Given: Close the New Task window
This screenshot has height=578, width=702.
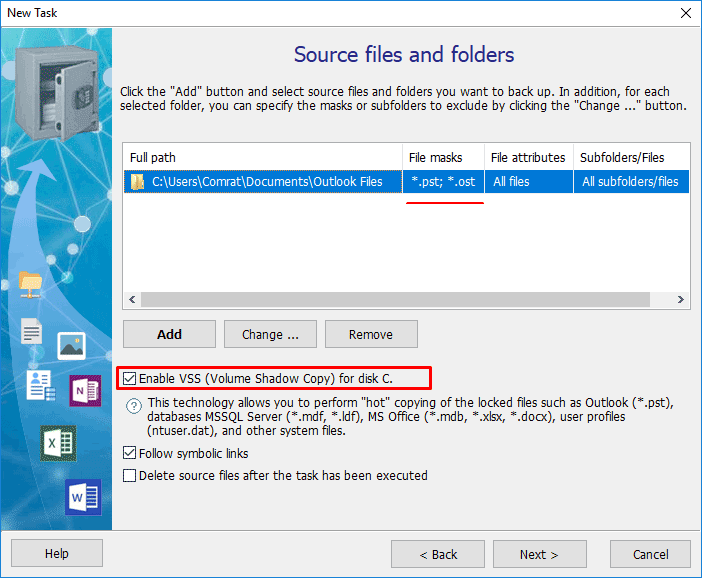Looking at the screenshot, I should 685,13.
